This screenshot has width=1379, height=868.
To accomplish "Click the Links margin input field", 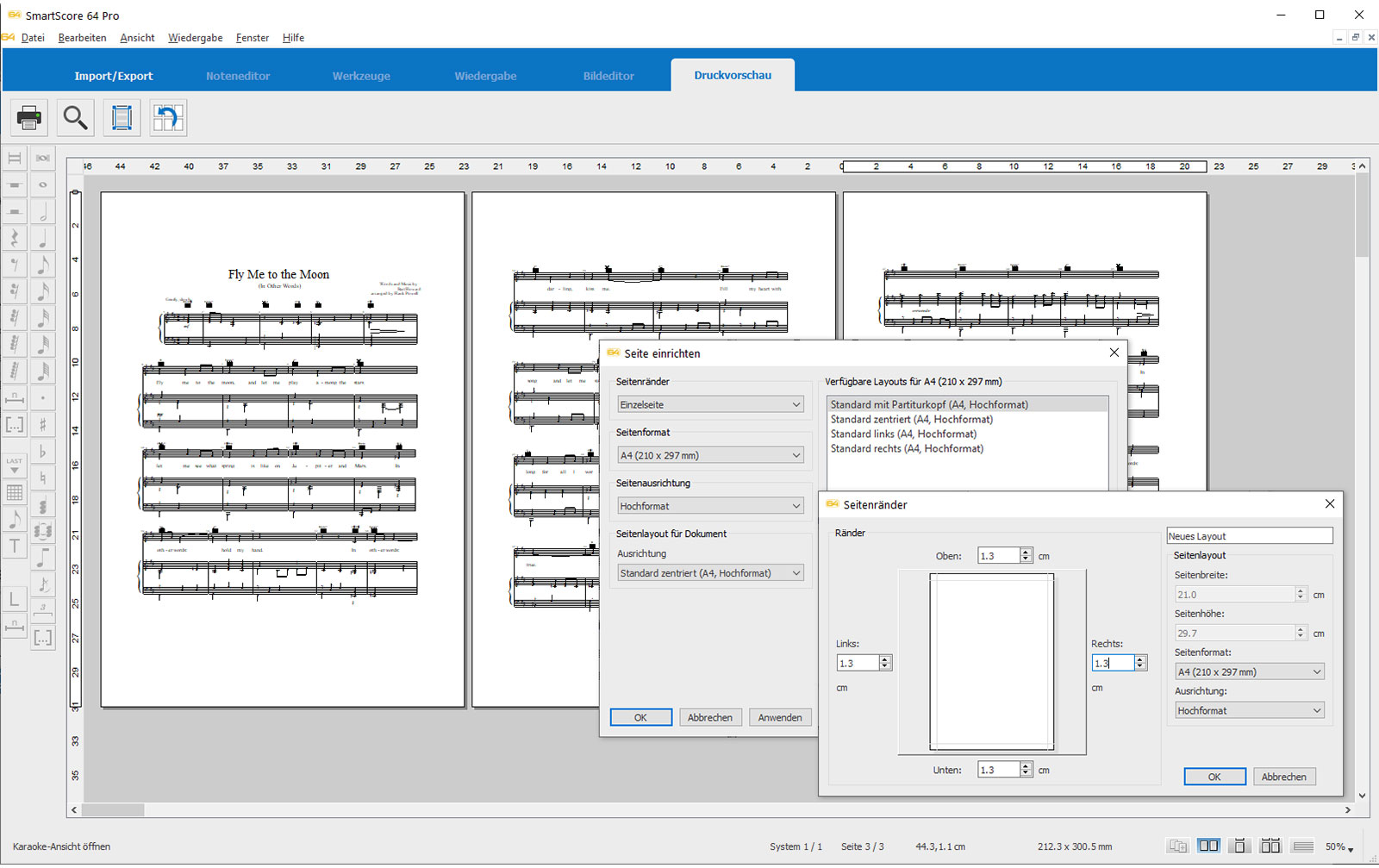I will [x=858, y=663].
